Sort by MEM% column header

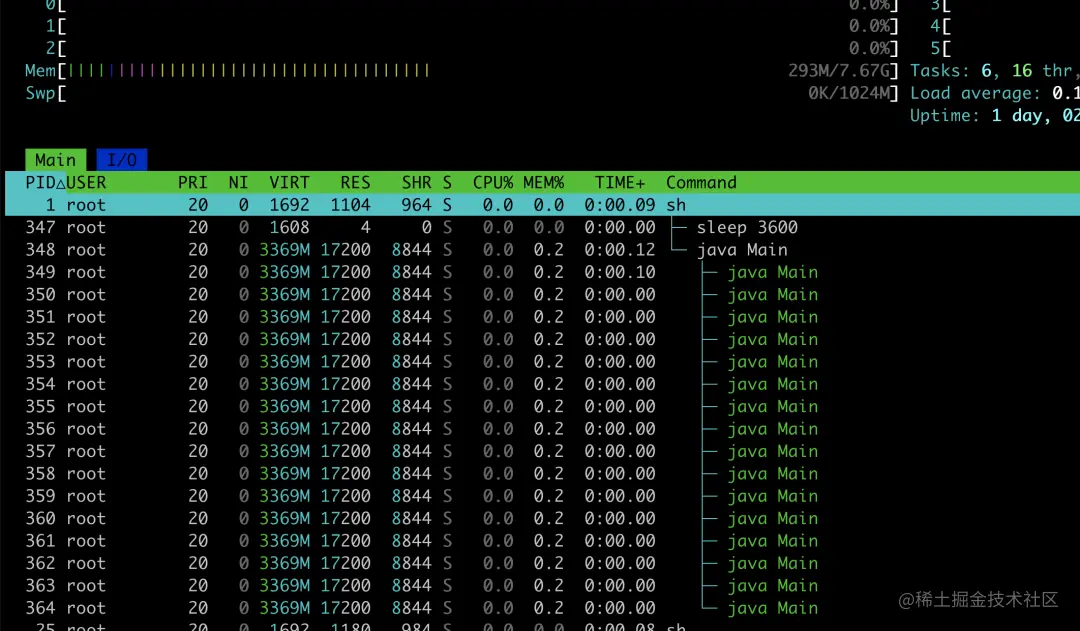(543, 183)
